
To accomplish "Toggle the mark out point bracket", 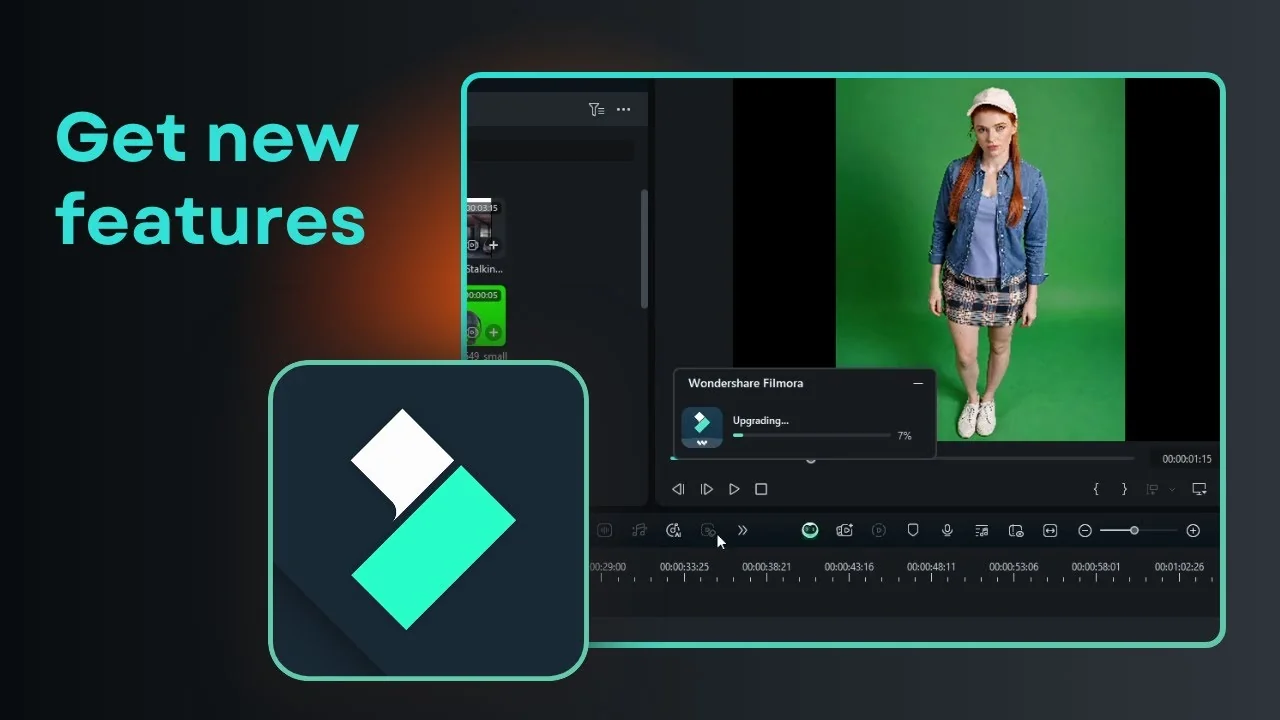I will click(x=1122, y=489).
